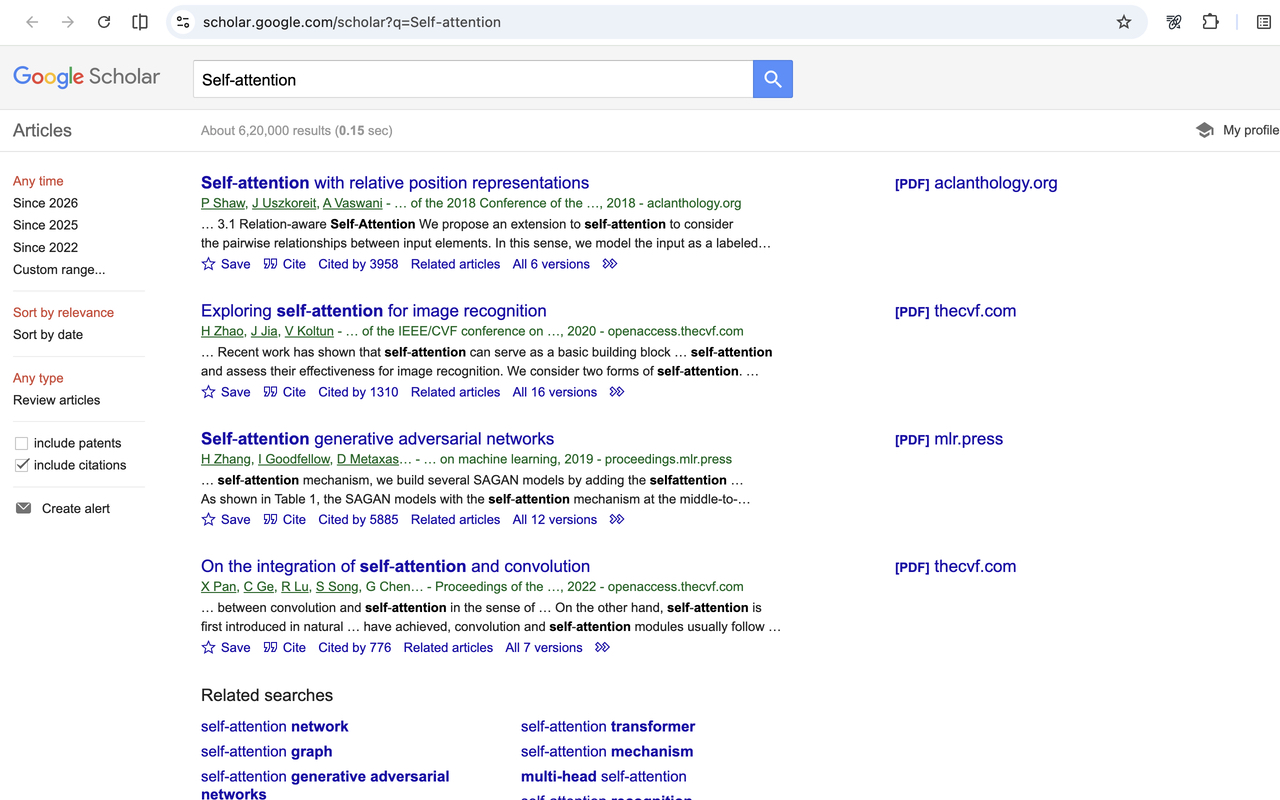The image size is (1280, 800).
Task: Click the My profile graduation cap icon
Action: pyautogui.click(x=1205, y=130)
